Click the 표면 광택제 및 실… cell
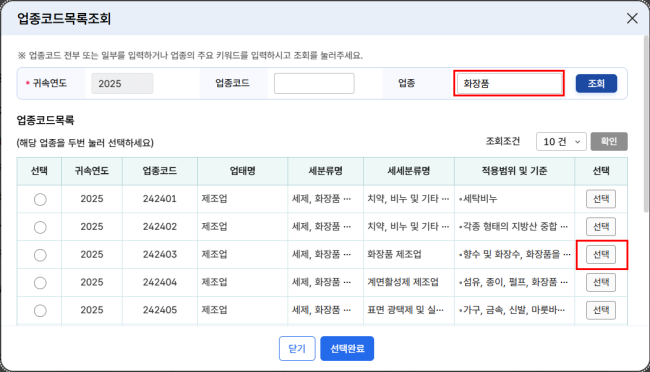The image size is (650, 372). pyautogui.click(x=409, y=310)
